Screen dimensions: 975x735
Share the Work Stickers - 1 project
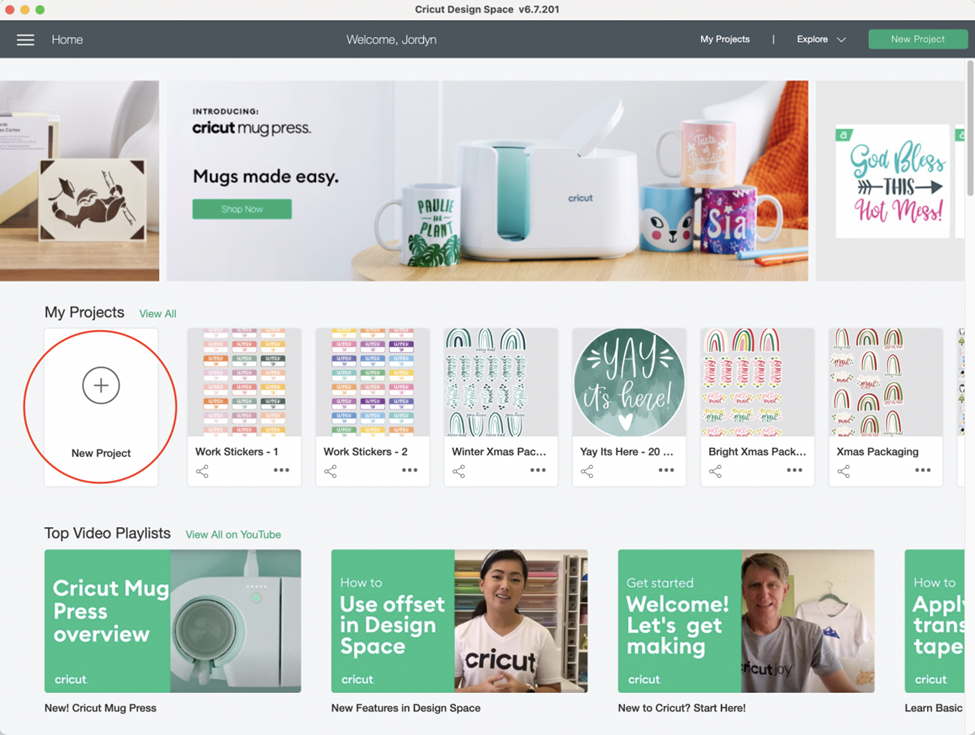click(202, 471)
